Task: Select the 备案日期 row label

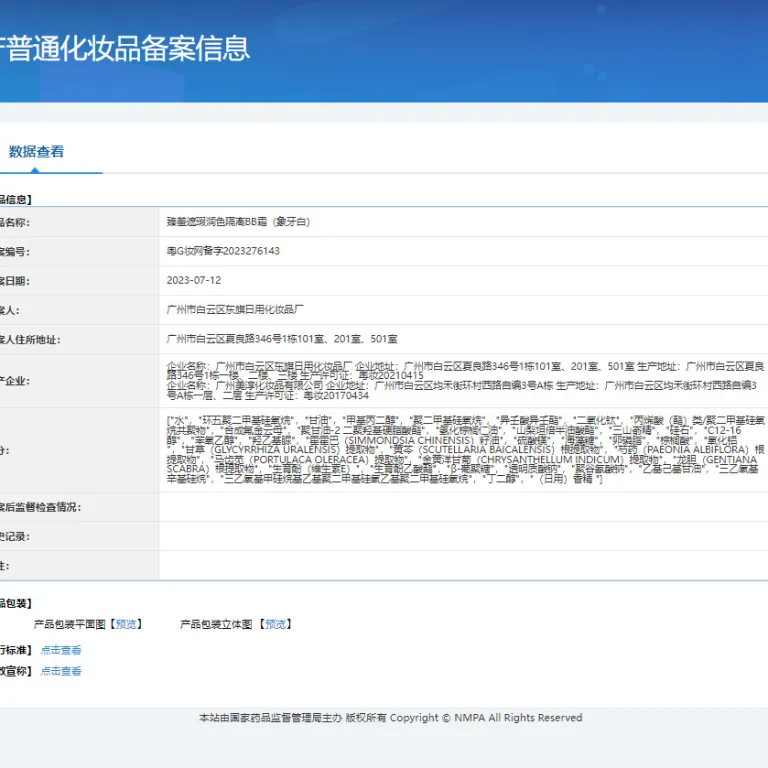Action: coord(15,281)
